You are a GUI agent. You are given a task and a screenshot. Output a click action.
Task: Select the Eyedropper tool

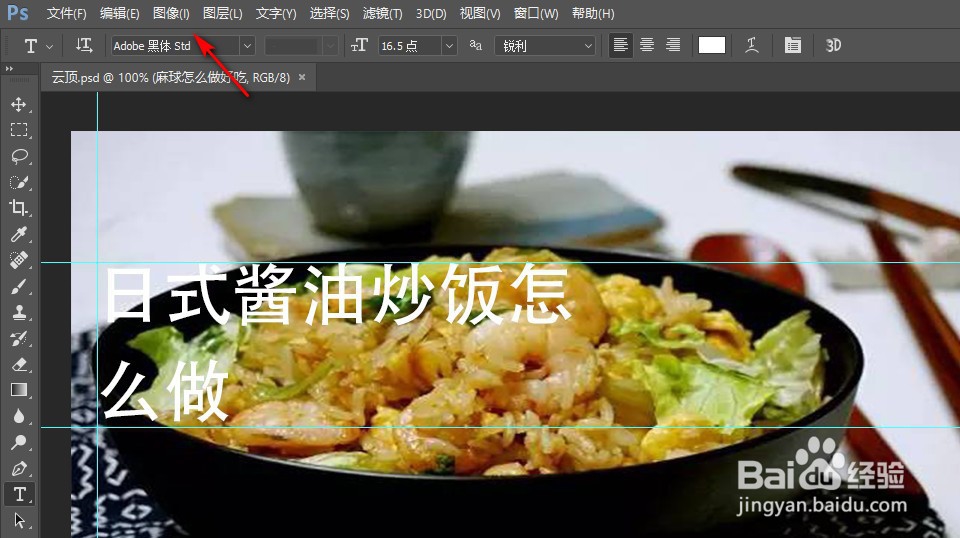click(x=18, y=234)
